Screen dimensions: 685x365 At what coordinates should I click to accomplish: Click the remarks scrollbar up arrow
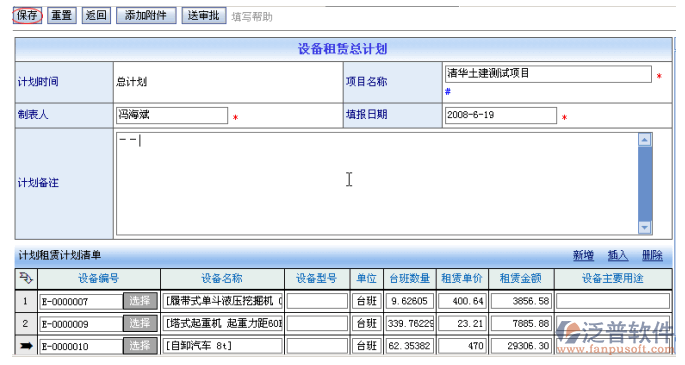point(645,140)
